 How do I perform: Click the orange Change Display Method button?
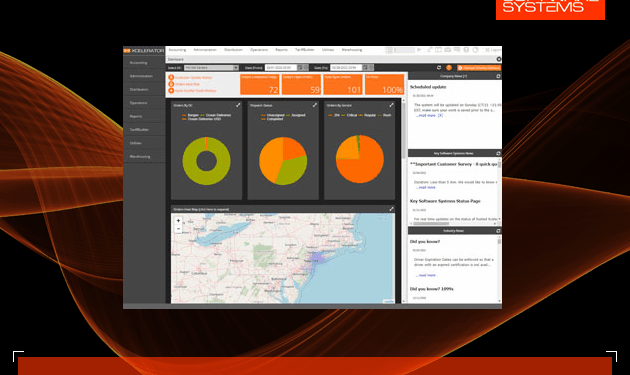tap(479, 68)
